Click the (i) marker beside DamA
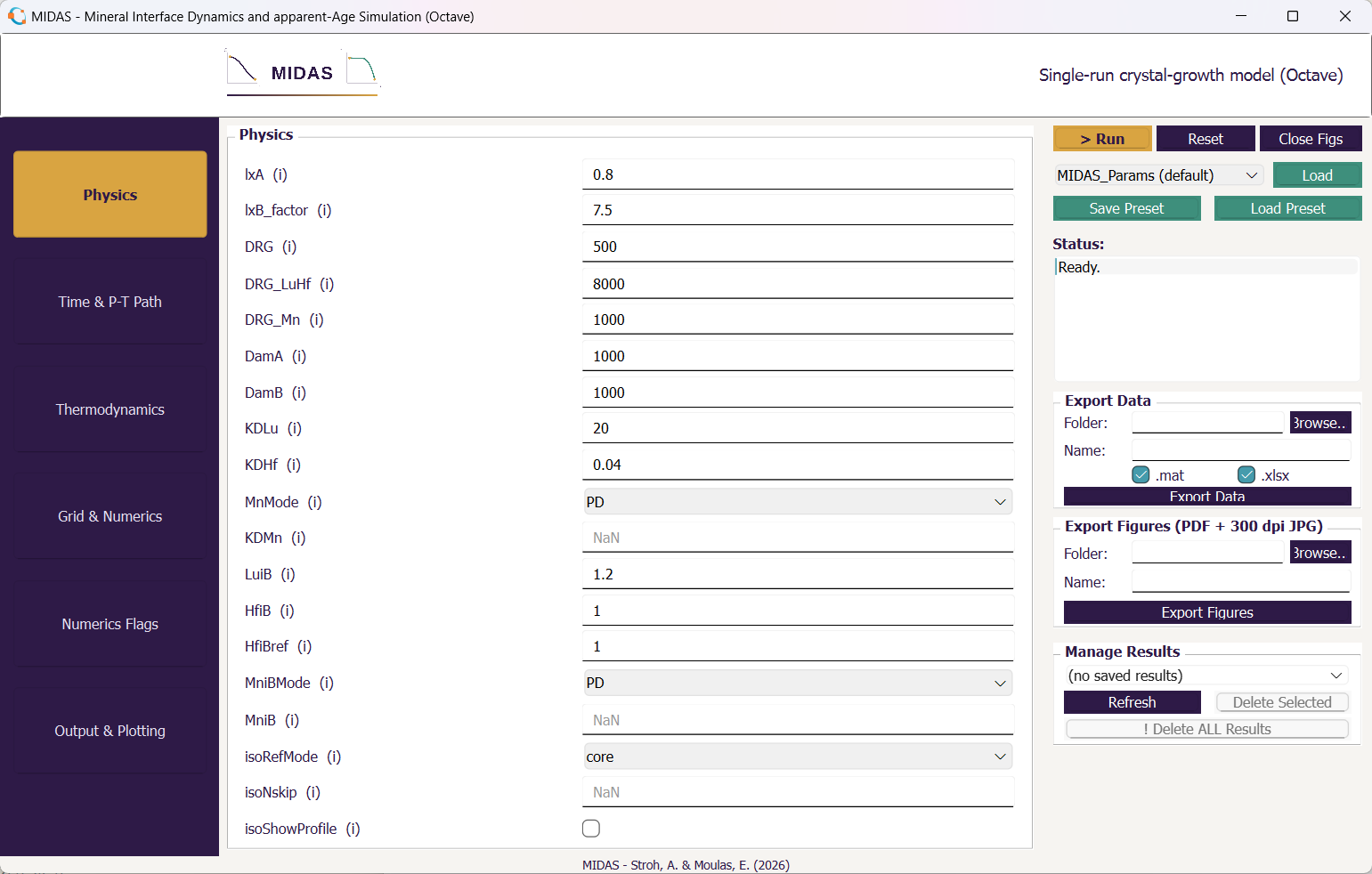Image resolution: width=1372 pixels, height=874 pixels. click(299, 356)
